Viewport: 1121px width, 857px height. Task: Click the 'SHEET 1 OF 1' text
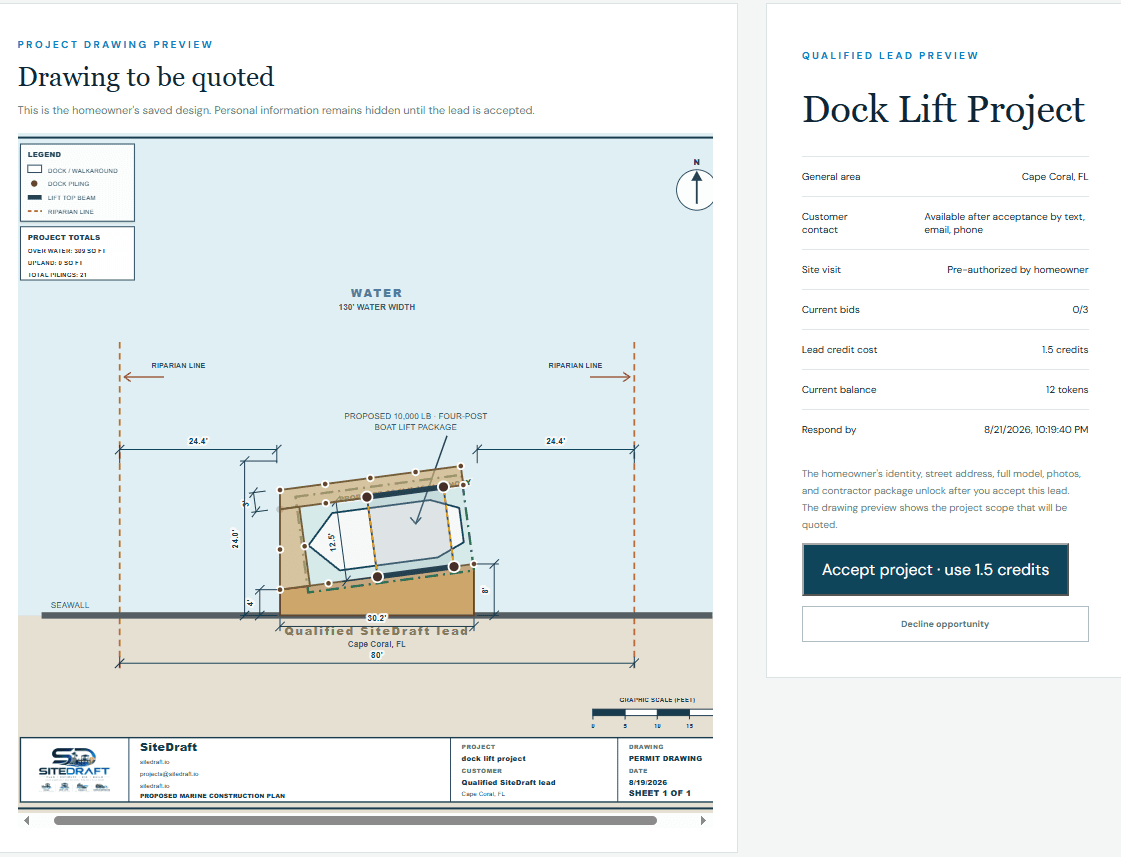pos(660,793)
